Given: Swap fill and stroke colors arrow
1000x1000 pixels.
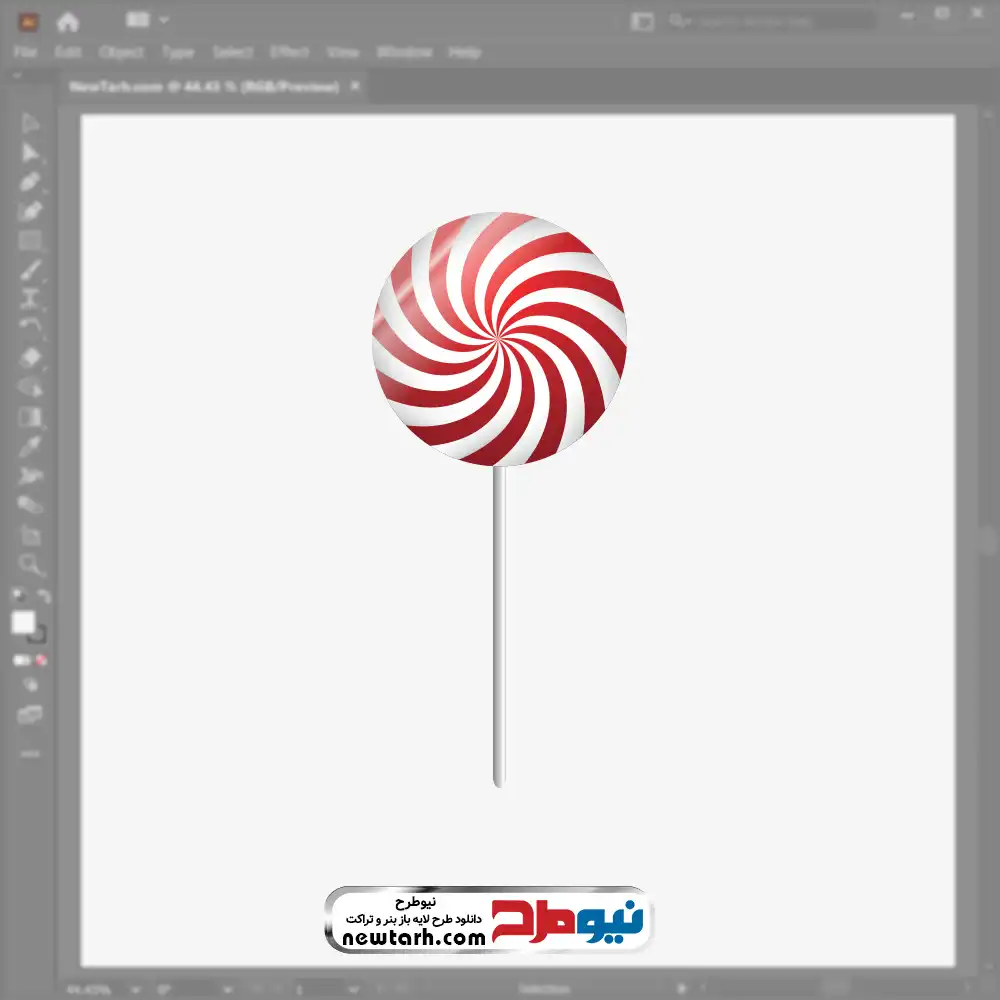Looking at the screenshot, I should [43, 596].
